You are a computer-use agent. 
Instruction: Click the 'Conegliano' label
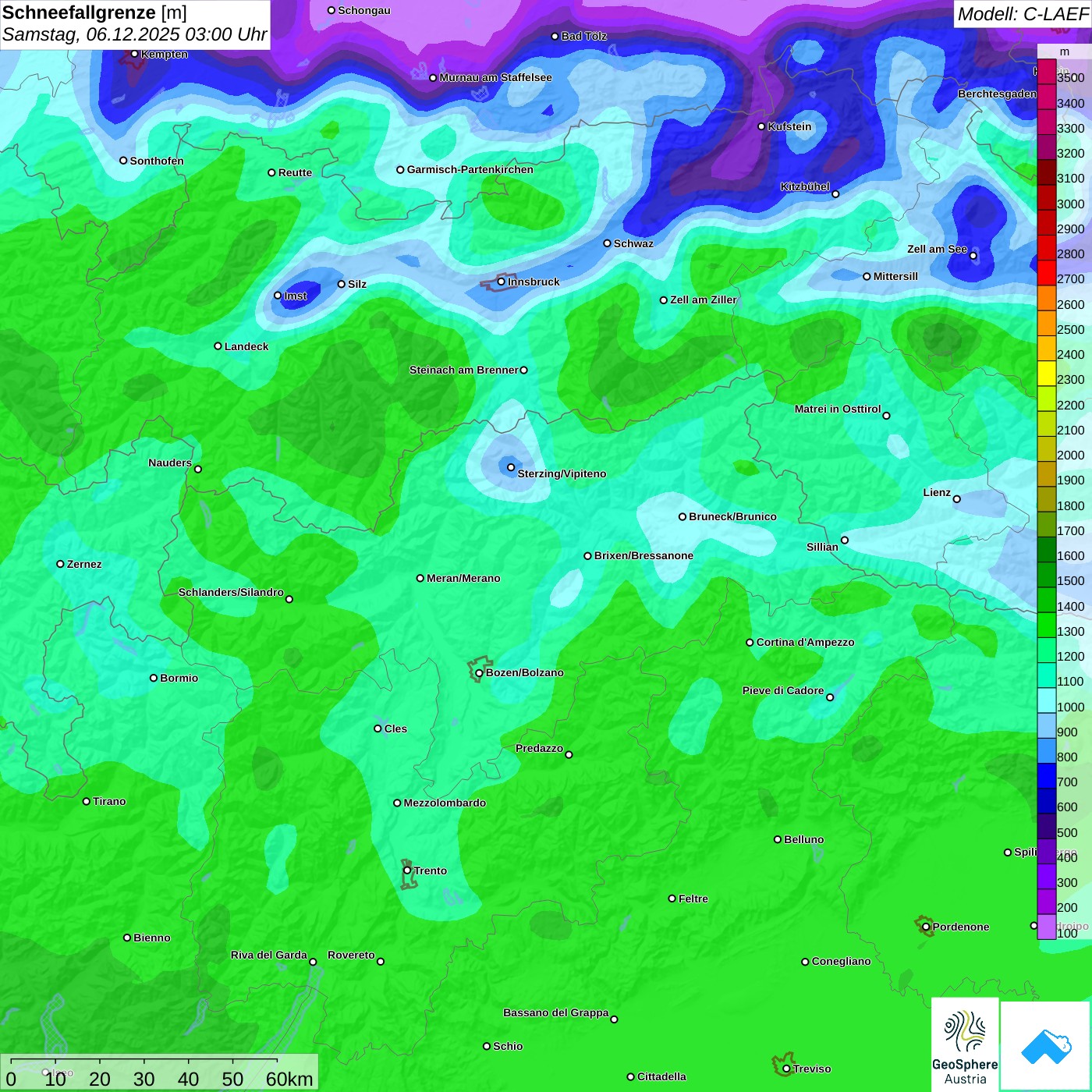coord(841,961)
